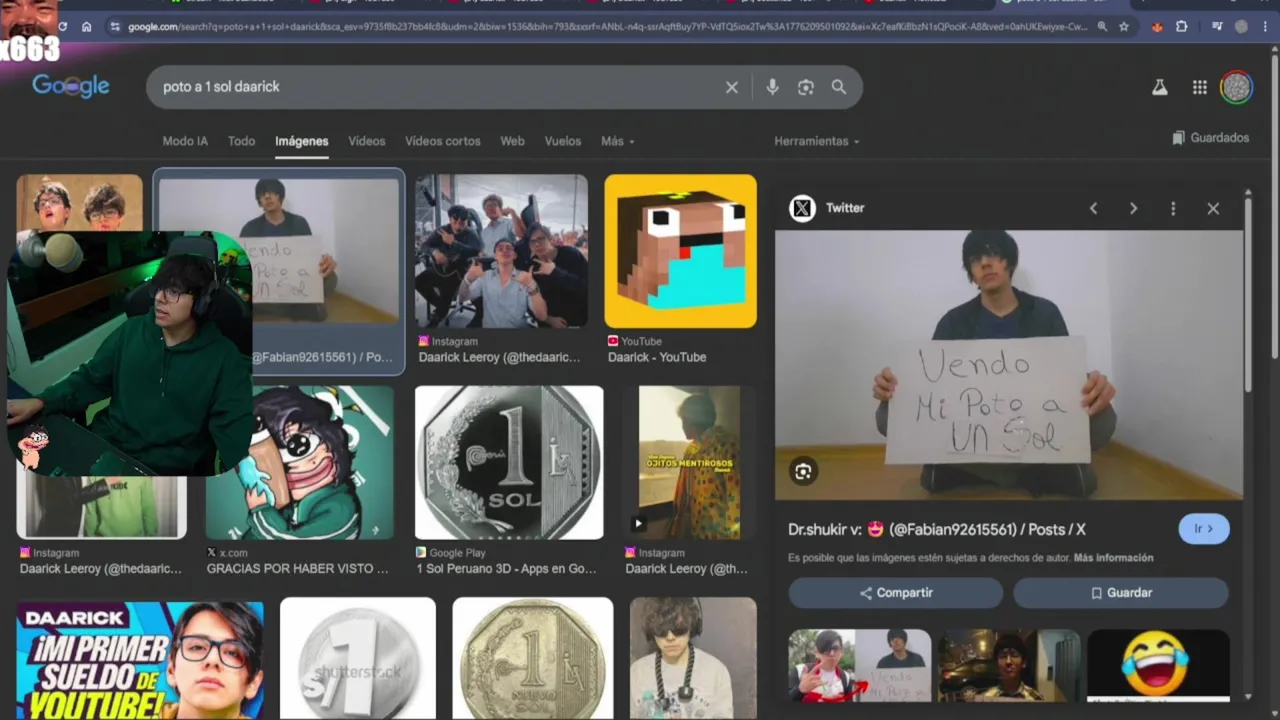Open the 1 Sol Peruano 3D coin thumbnail

coord(509,463)
